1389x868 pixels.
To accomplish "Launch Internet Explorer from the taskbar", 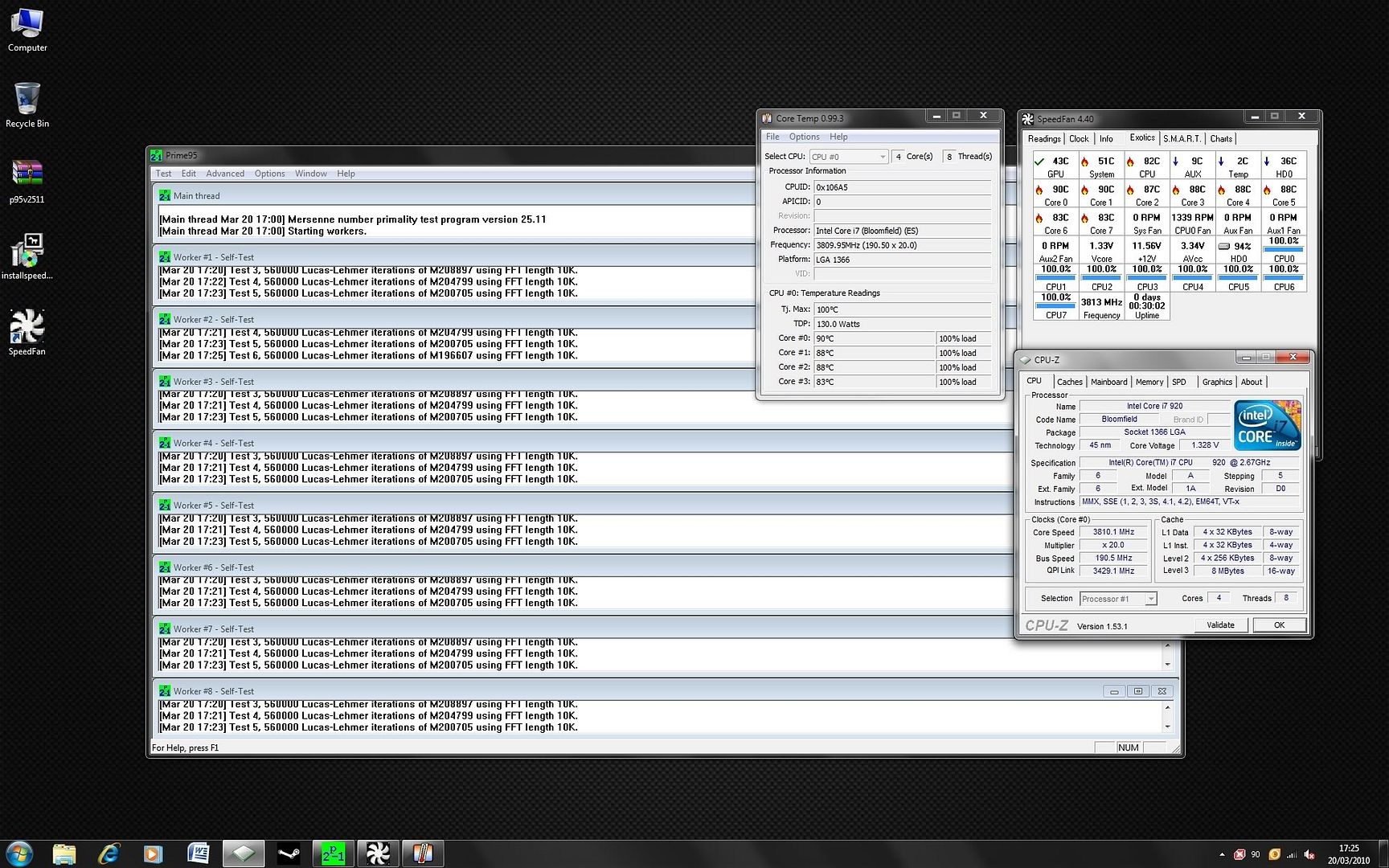I will (109, 854).
